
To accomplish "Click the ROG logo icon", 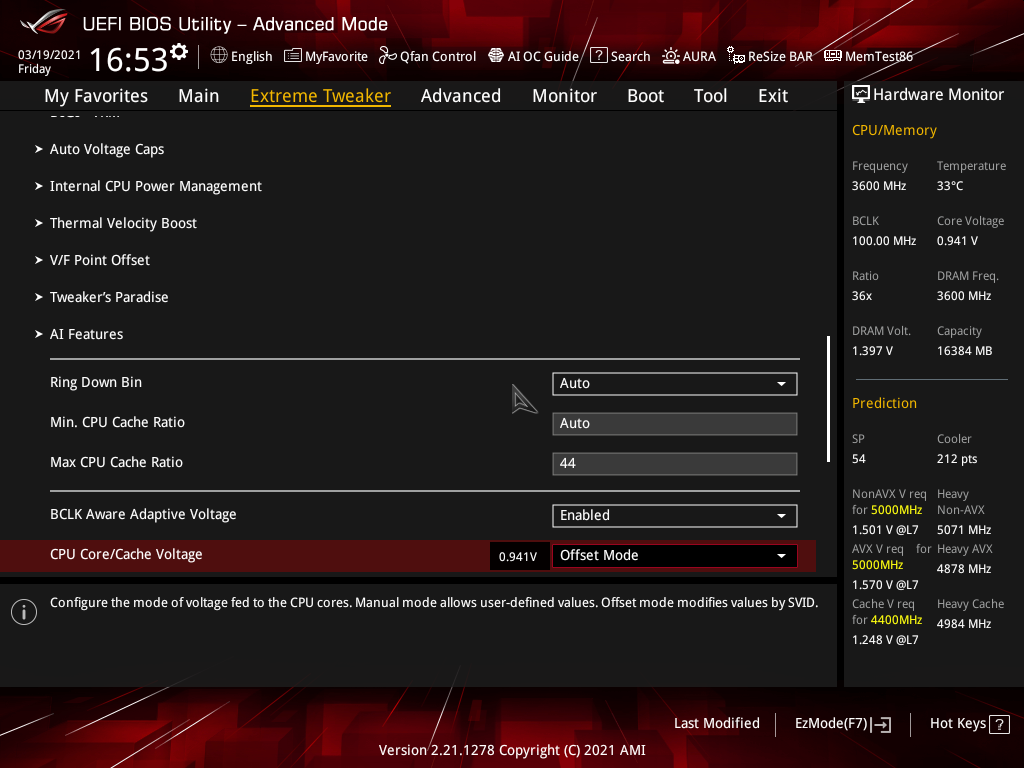I will point(44,22).
